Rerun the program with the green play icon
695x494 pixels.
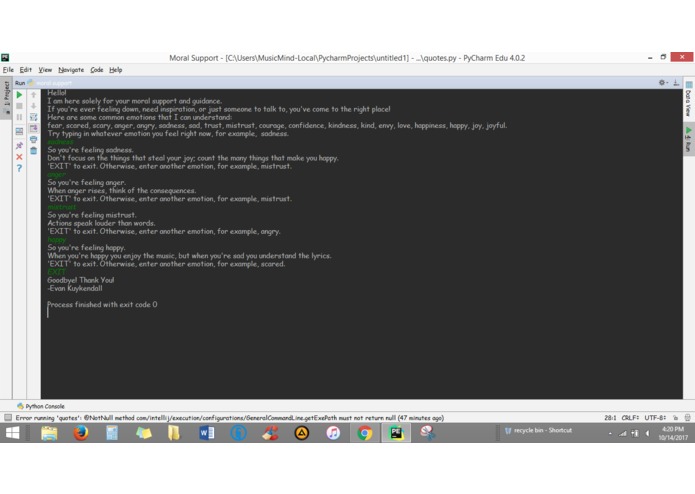(x=19, y=95)
